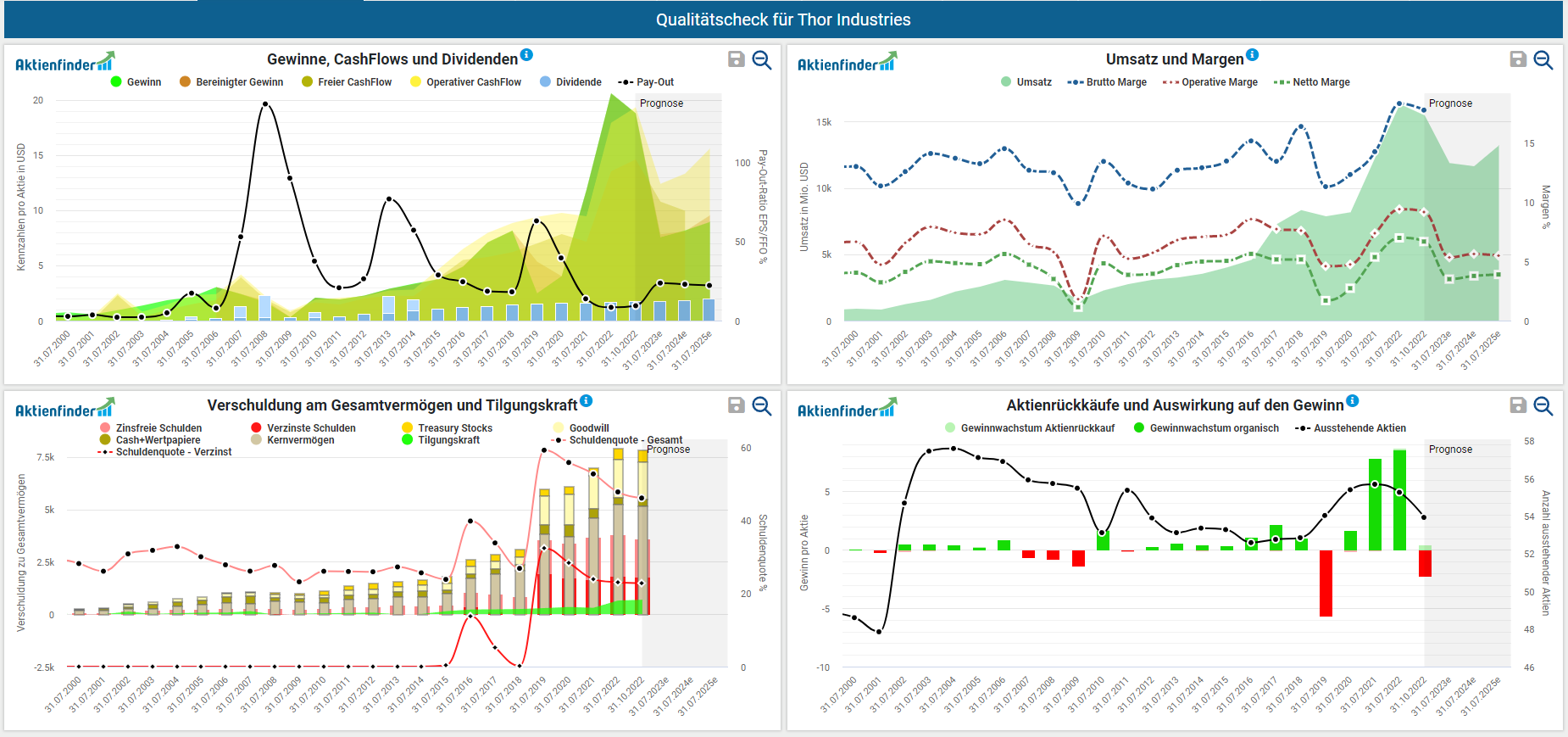Viewport: 1568px width, 737px height.
Task: Hide the Goodwill series
Action: coord(581,428)
